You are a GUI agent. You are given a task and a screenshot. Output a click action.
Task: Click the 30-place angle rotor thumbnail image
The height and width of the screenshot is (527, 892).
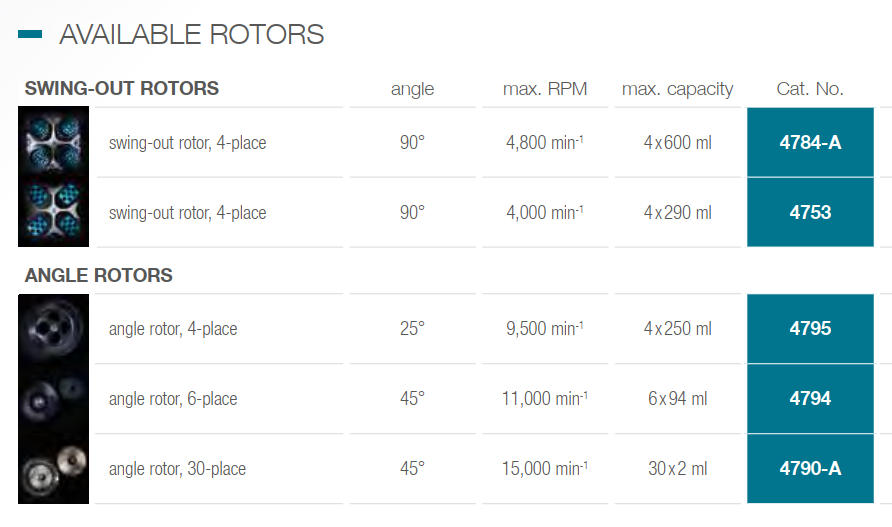pos(54,468)
